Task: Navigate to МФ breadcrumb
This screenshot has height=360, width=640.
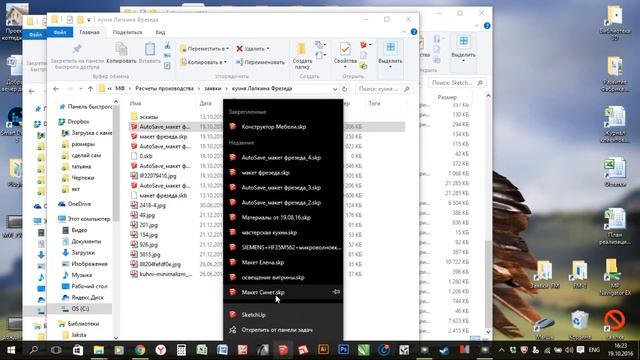Action: coord(120,89)
